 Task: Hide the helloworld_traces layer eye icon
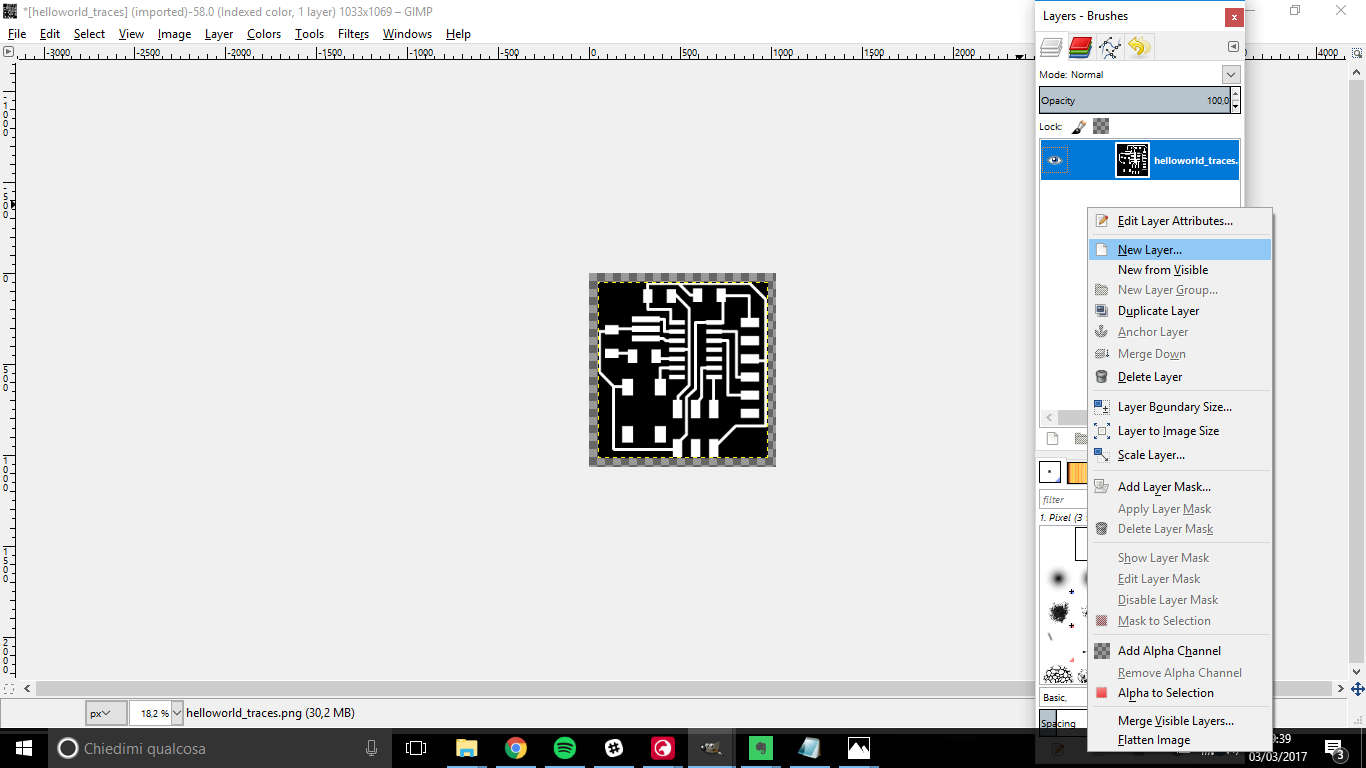pyautogui.click(x=1055, y=160)
